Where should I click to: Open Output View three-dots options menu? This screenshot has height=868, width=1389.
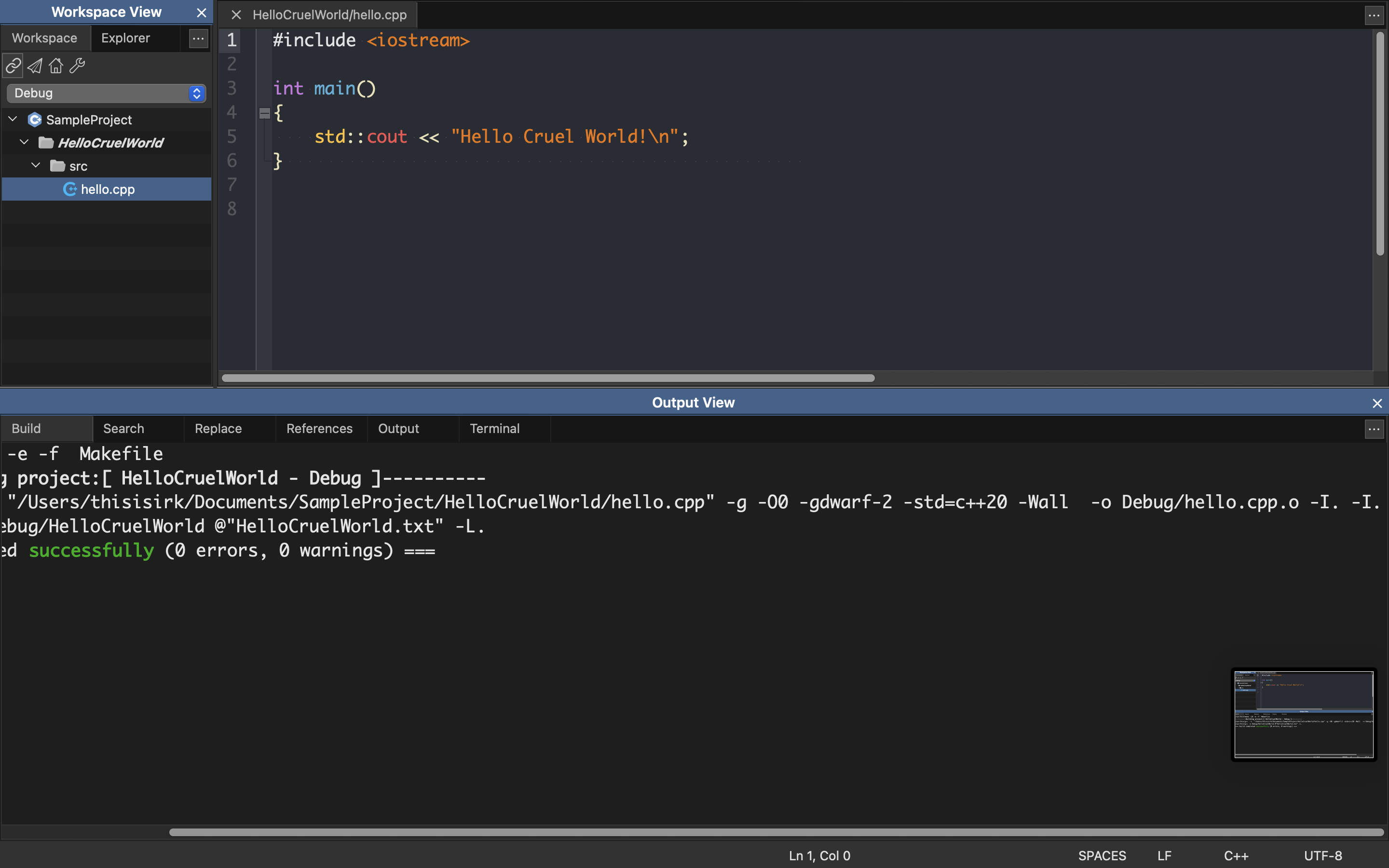(x=1374, y=429)
